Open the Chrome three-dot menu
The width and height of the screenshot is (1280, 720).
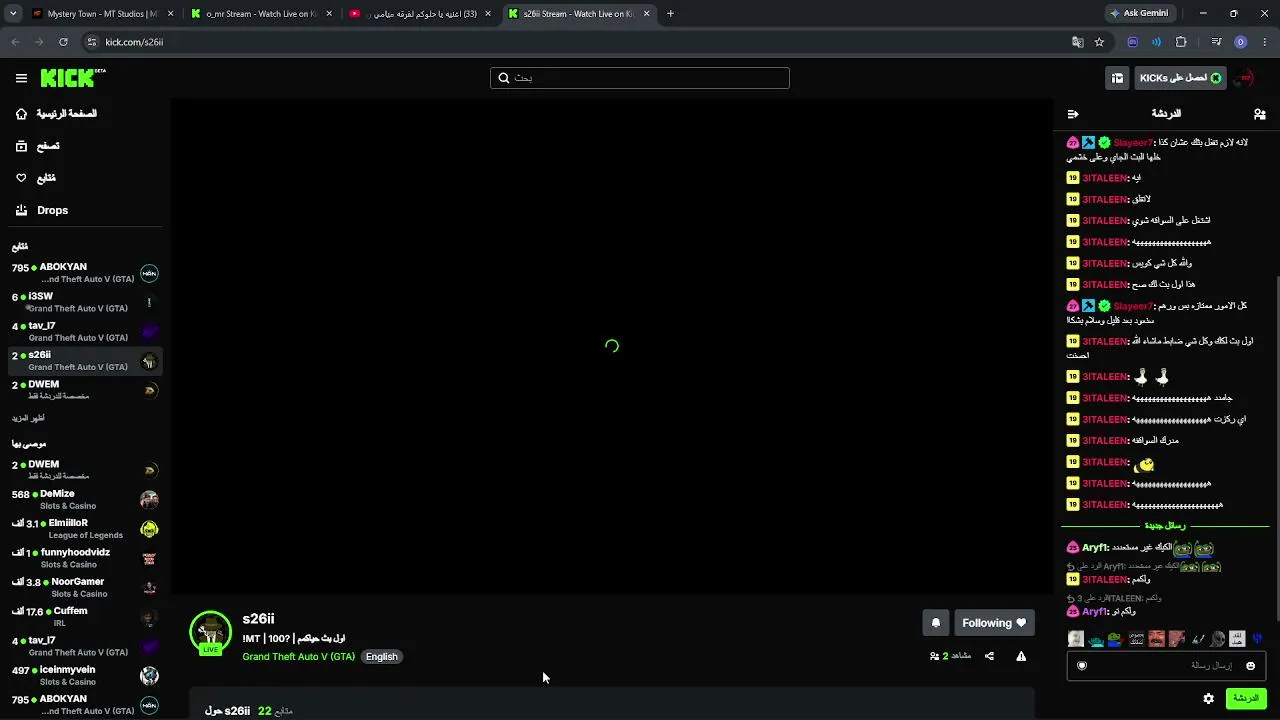point(1265,42)
